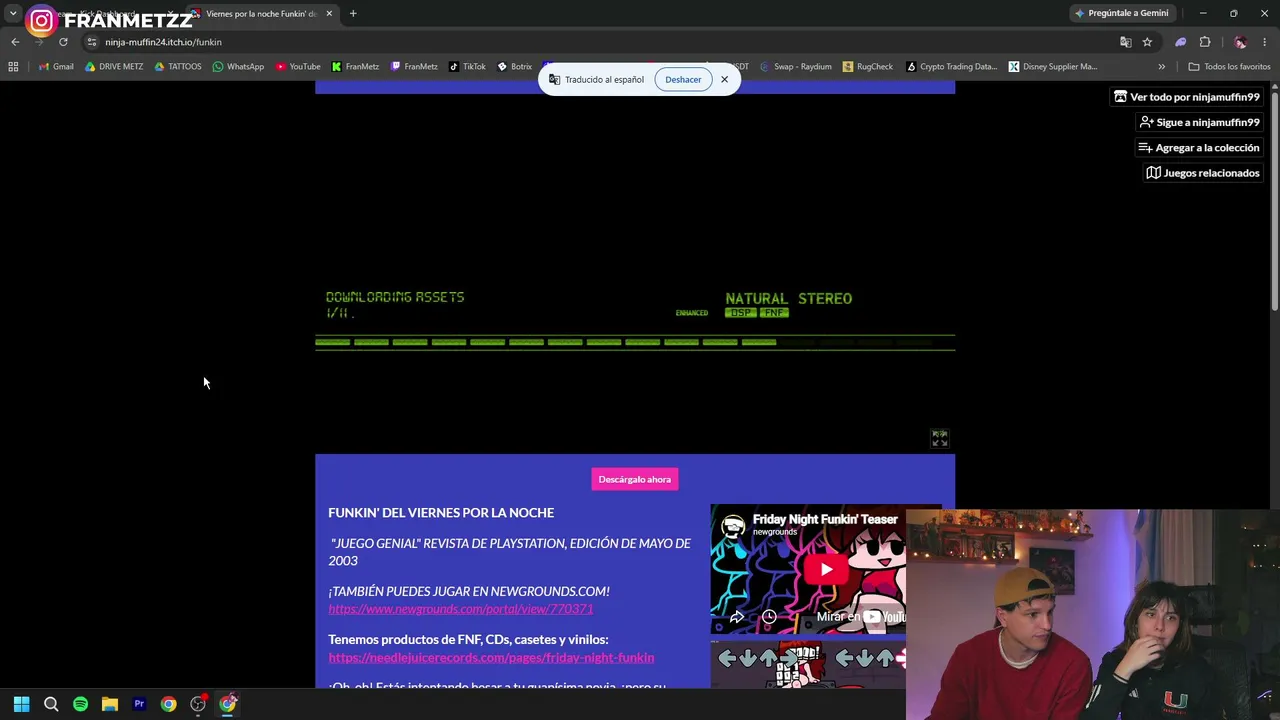Open Windows taskbar search

(x=51, y=704)
